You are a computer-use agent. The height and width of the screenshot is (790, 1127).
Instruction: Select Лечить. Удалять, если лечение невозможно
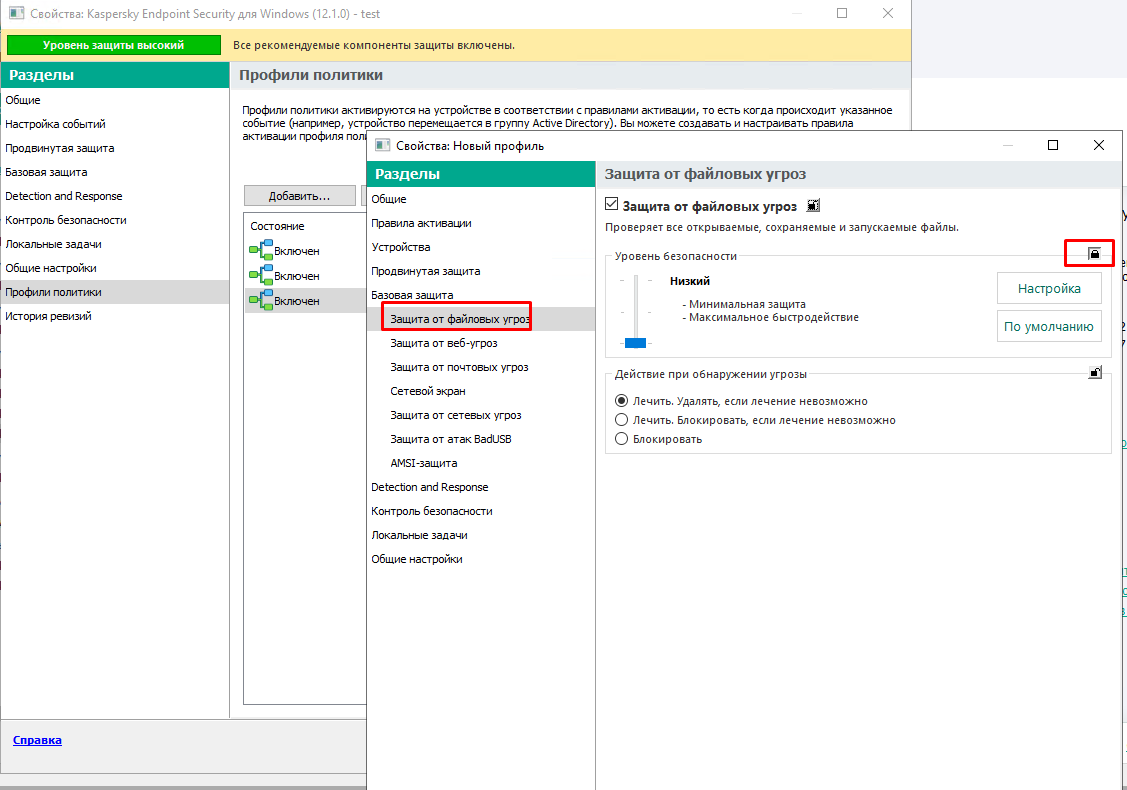coord(622,400)
